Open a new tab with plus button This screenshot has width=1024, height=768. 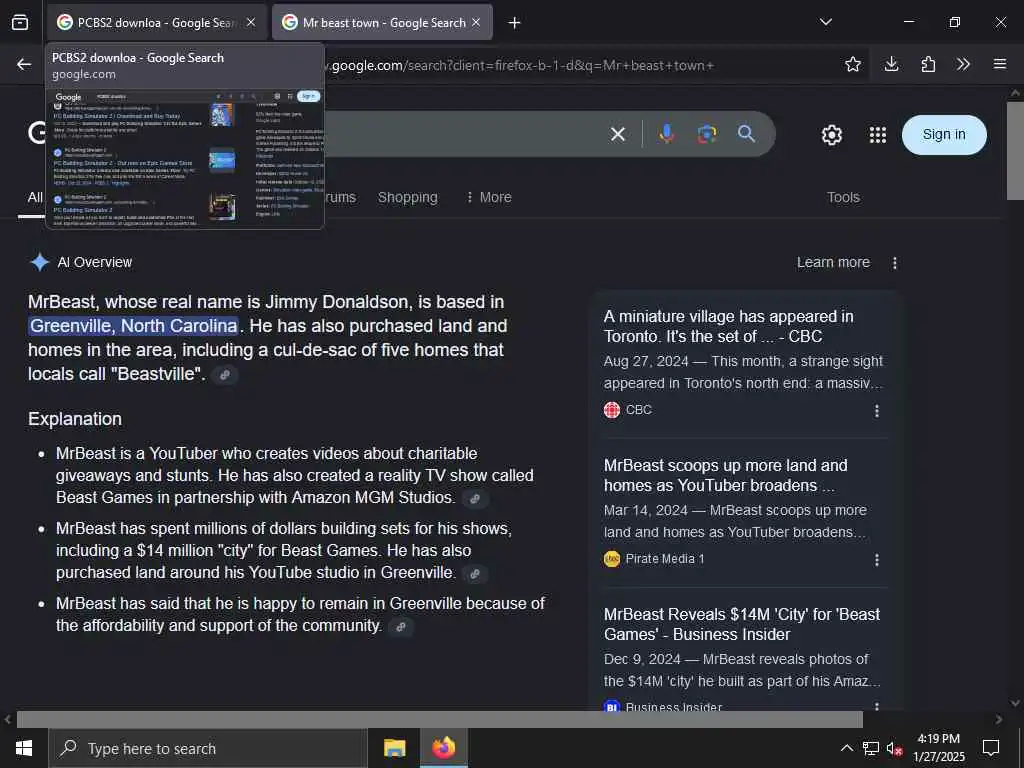point(515,23)
